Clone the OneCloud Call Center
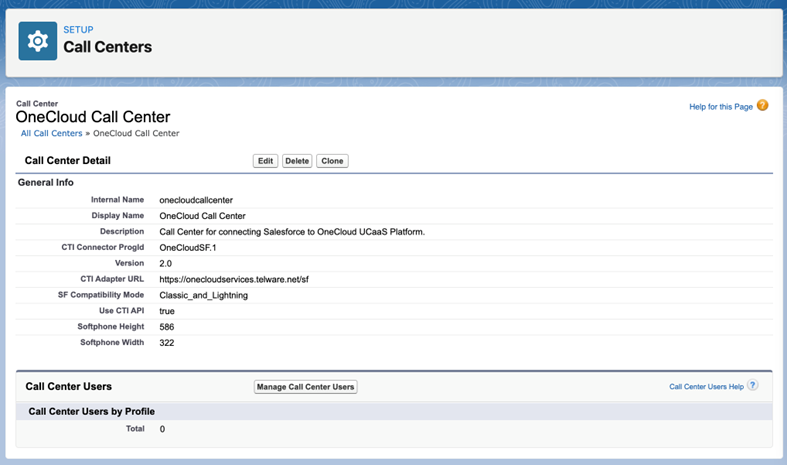Screen dimensions: 787x465 (332, 161)
